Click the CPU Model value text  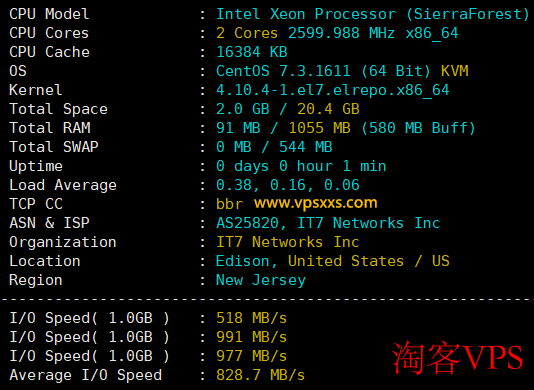click(373, 14)
